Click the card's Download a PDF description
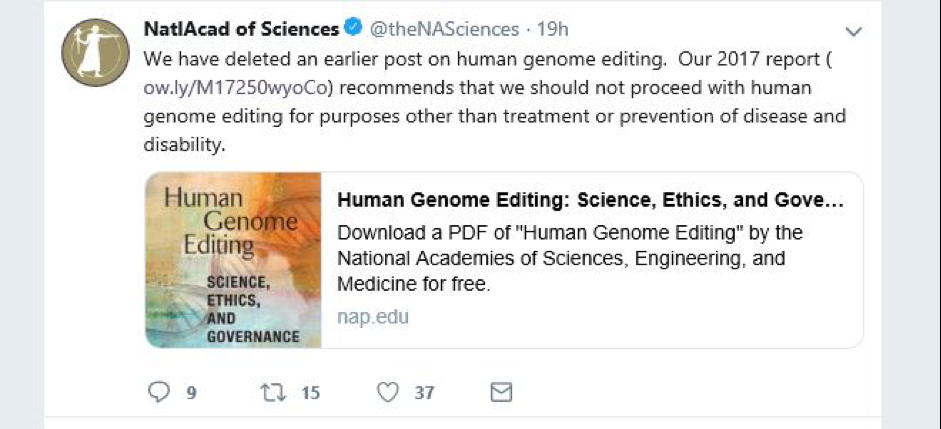 point(570,258)
